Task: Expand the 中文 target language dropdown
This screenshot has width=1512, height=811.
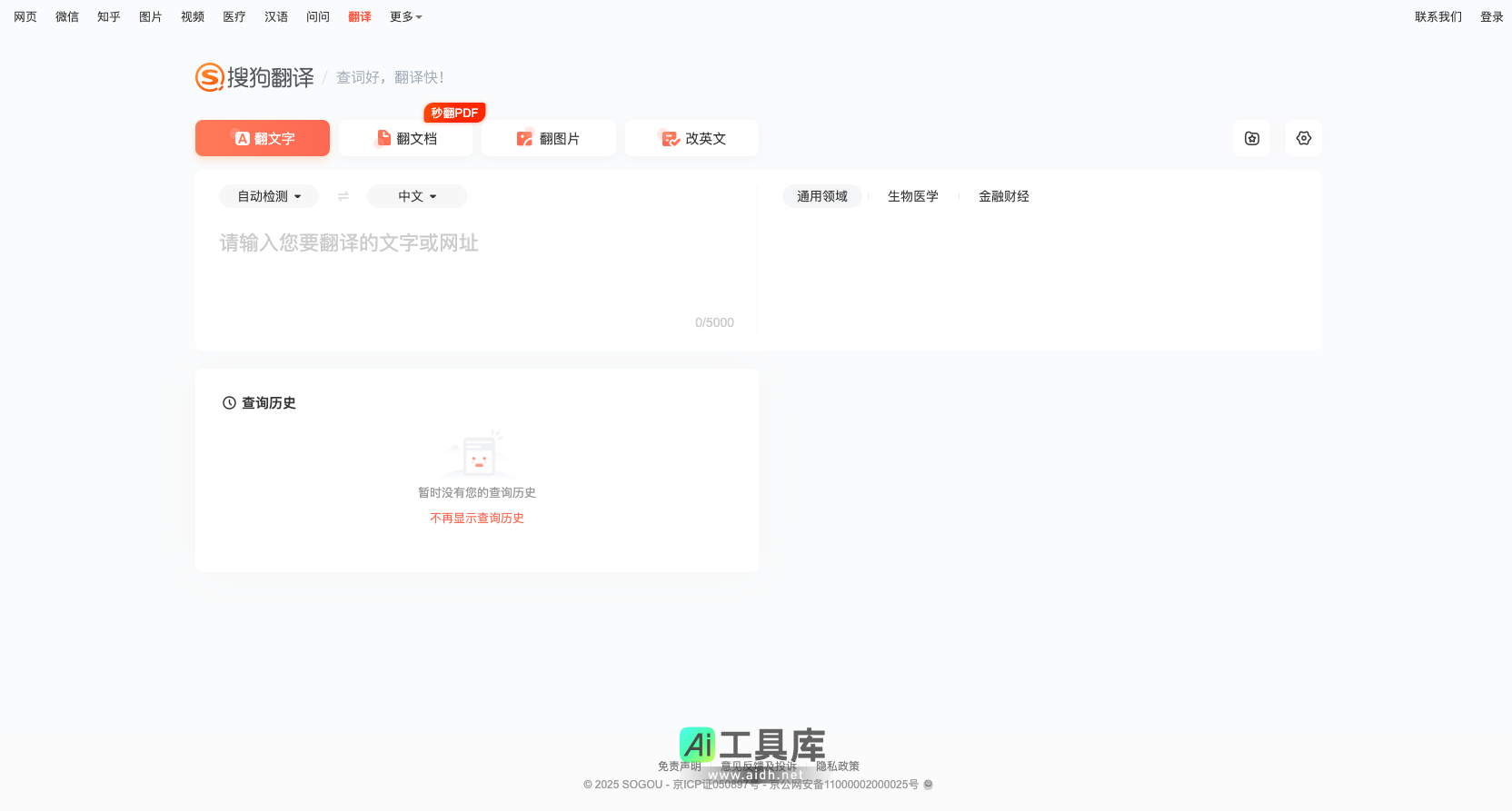Action: tap(417, 196)
